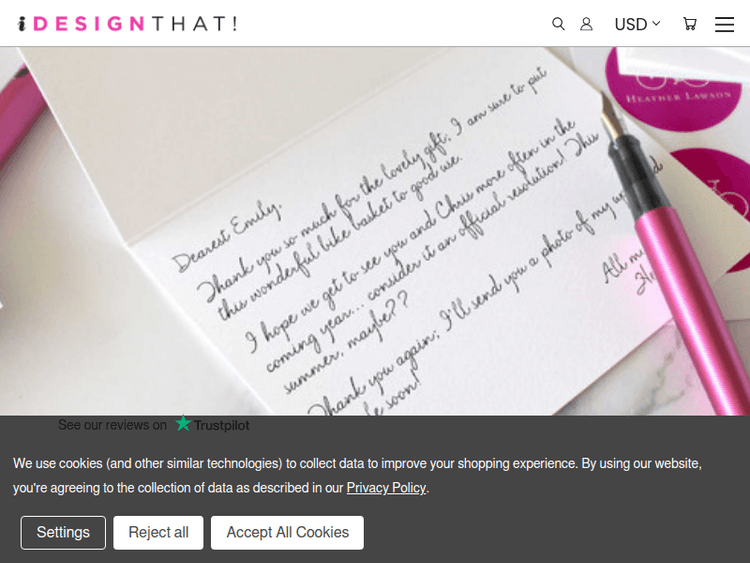Click the cookie notice text

click(357, 475)
